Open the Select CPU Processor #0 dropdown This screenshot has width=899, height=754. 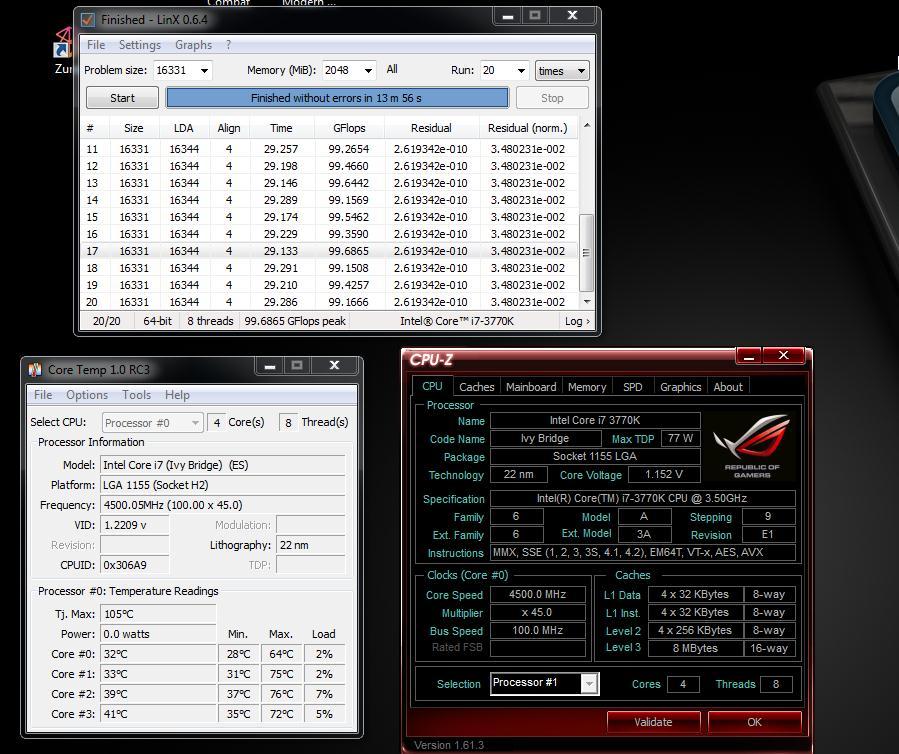click(x=153, y=423)
